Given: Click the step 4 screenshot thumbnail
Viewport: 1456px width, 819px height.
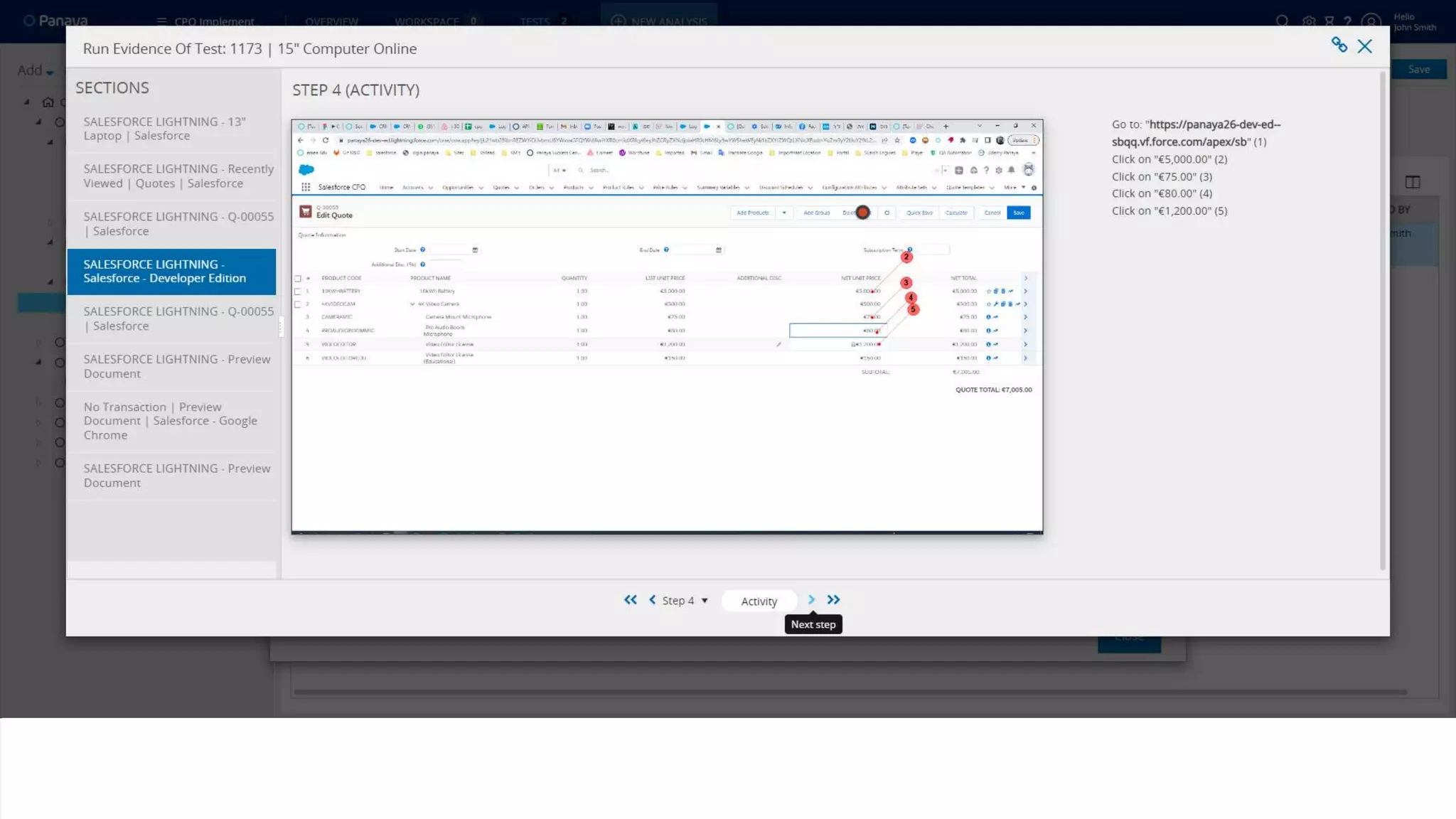Looking at the screenshot, I should click(666, 326).
